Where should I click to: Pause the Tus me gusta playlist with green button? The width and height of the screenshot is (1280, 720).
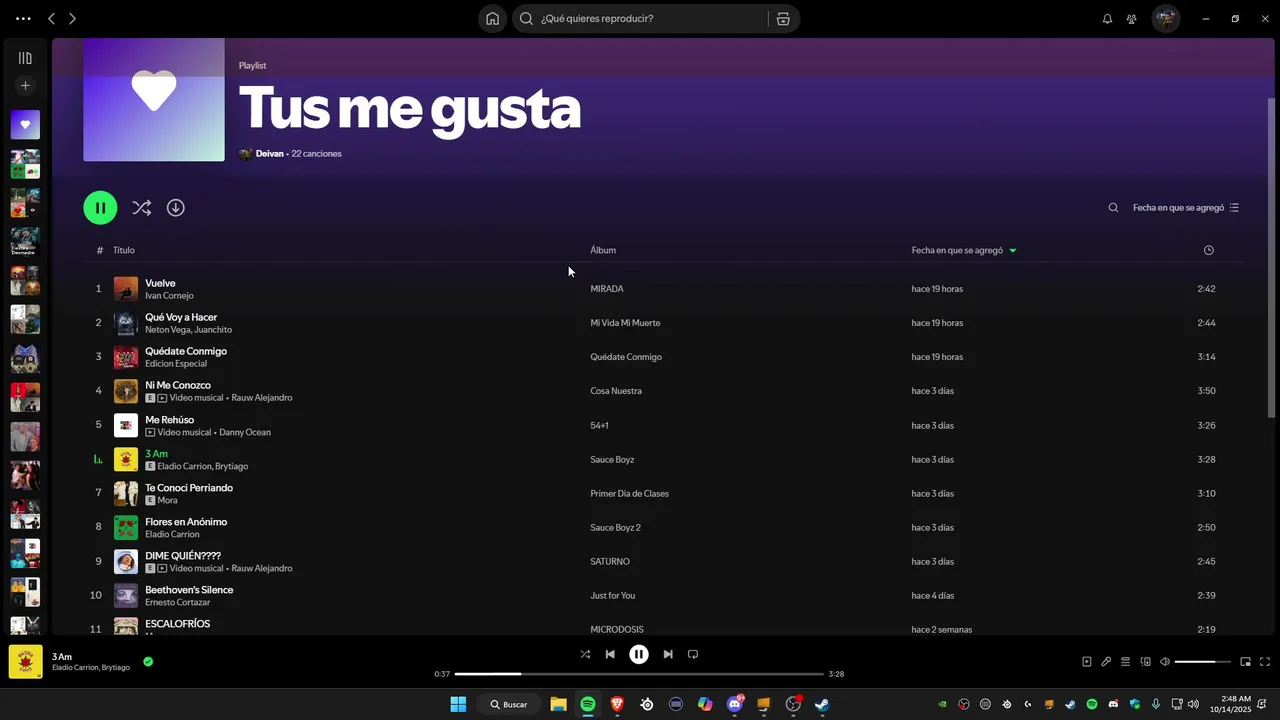100,208
